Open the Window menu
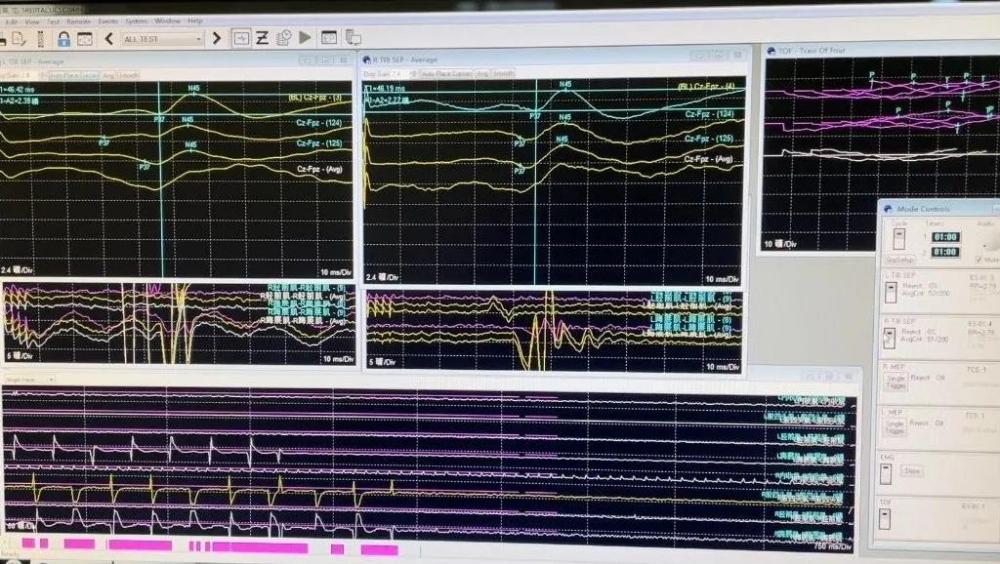 coord(167,20)
